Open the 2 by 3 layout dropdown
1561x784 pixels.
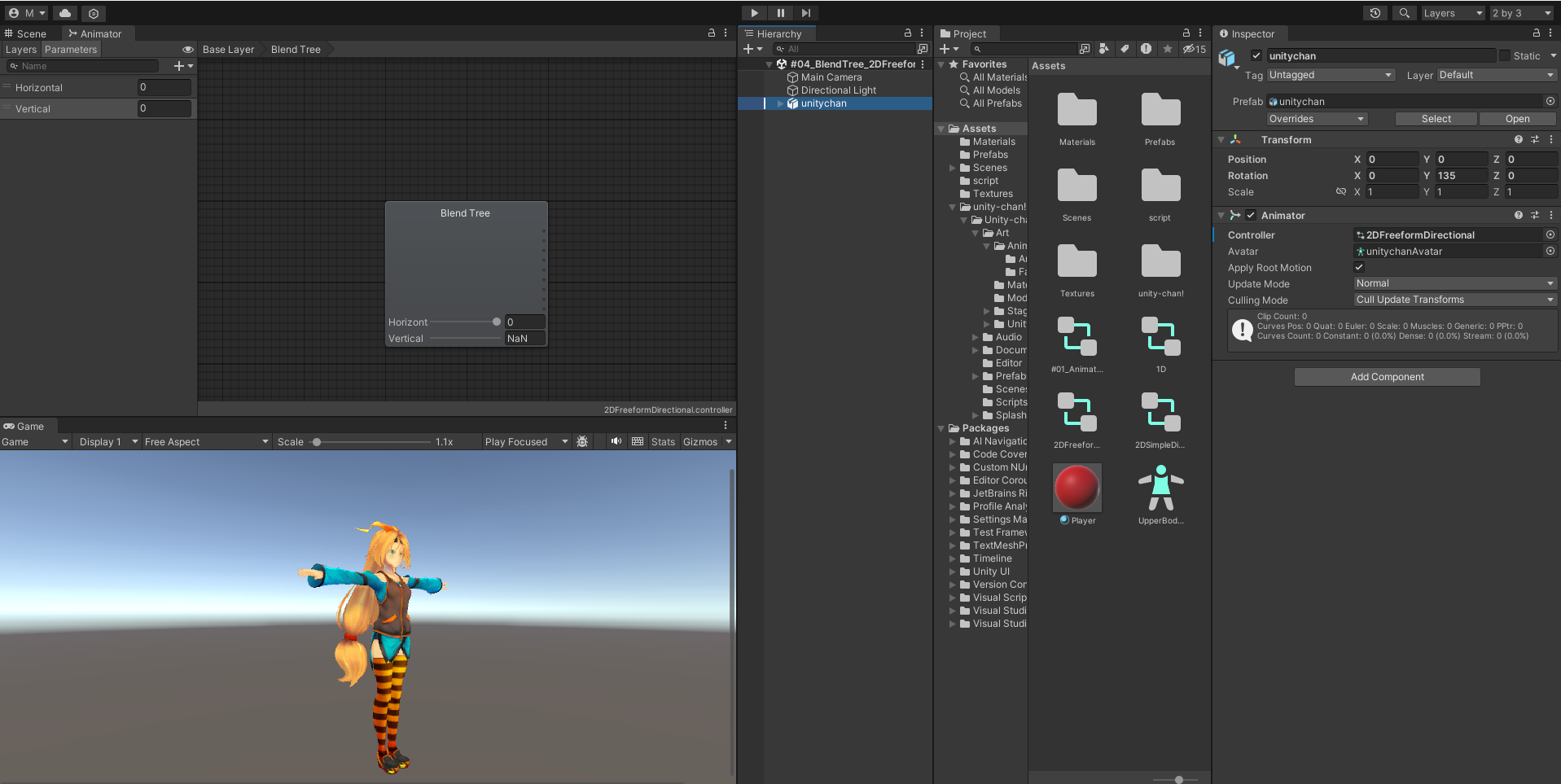(x=1522, y=13)
